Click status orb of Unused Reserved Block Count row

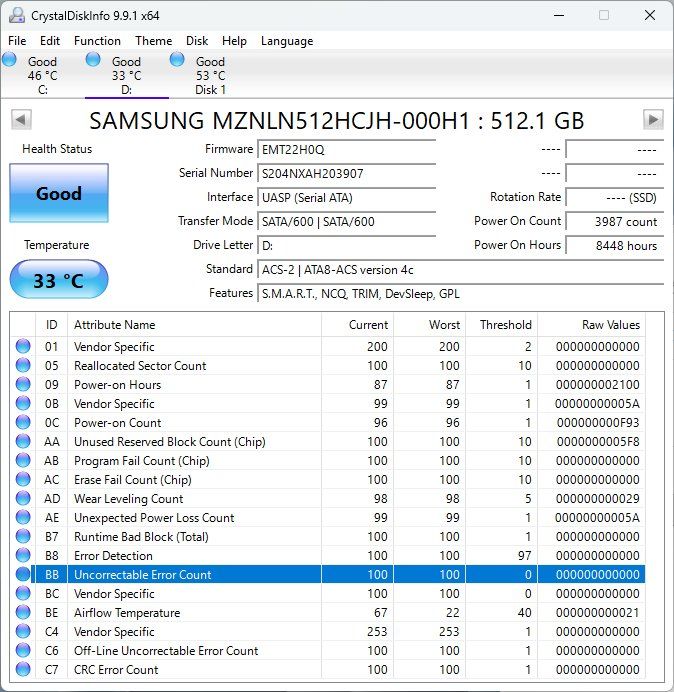point(23,441)
